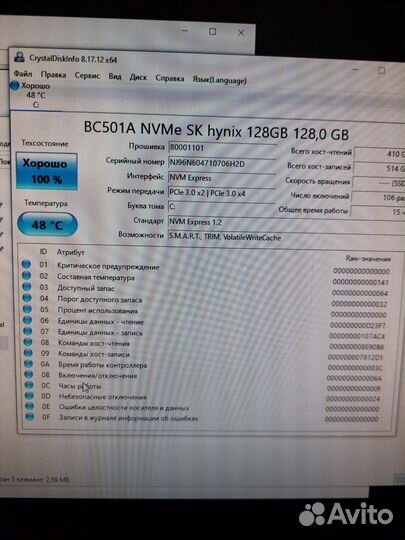Image resolution: width=405 pixels, height=540 pixels.
Task: Click status dot for Включения/отключения row
Action: (x=29, y=374)
